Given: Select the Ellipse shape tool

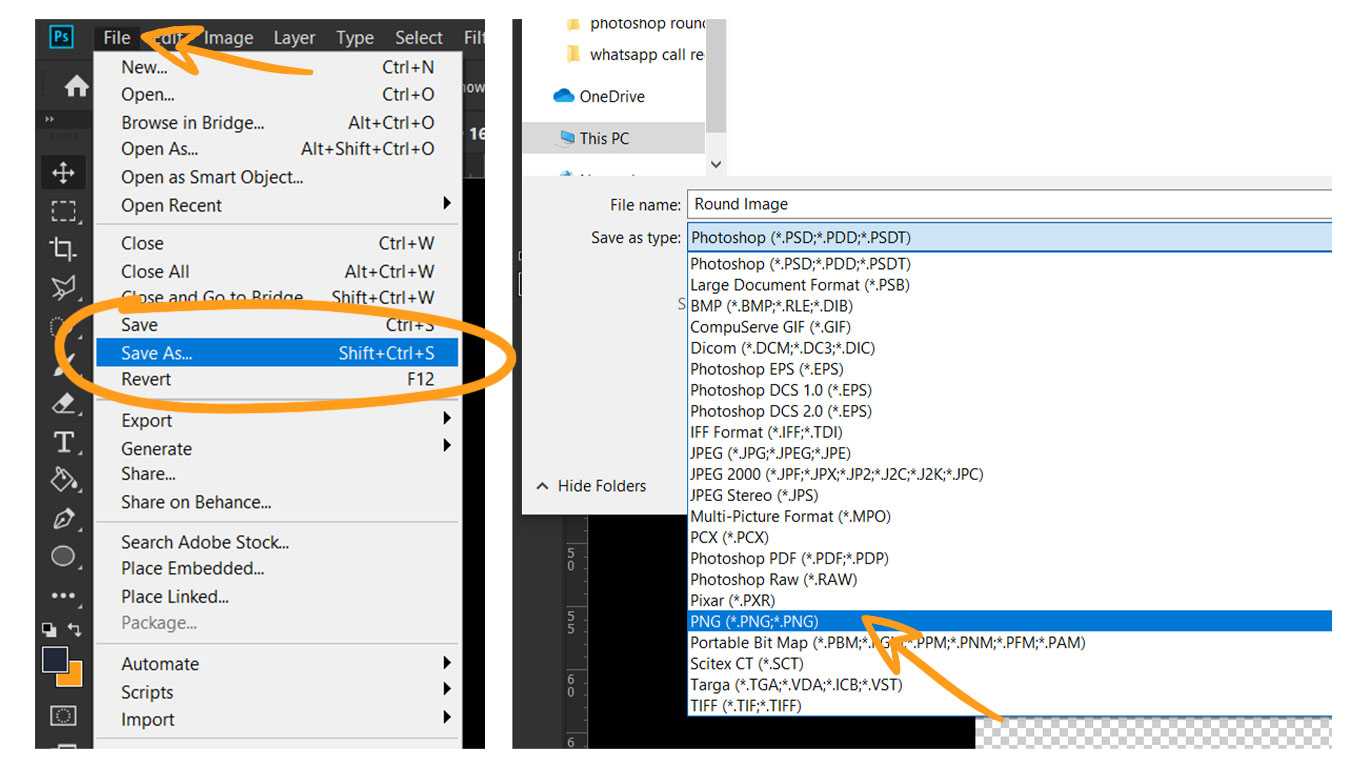Looking at the screenshot, I should click(x=63, y=557).
